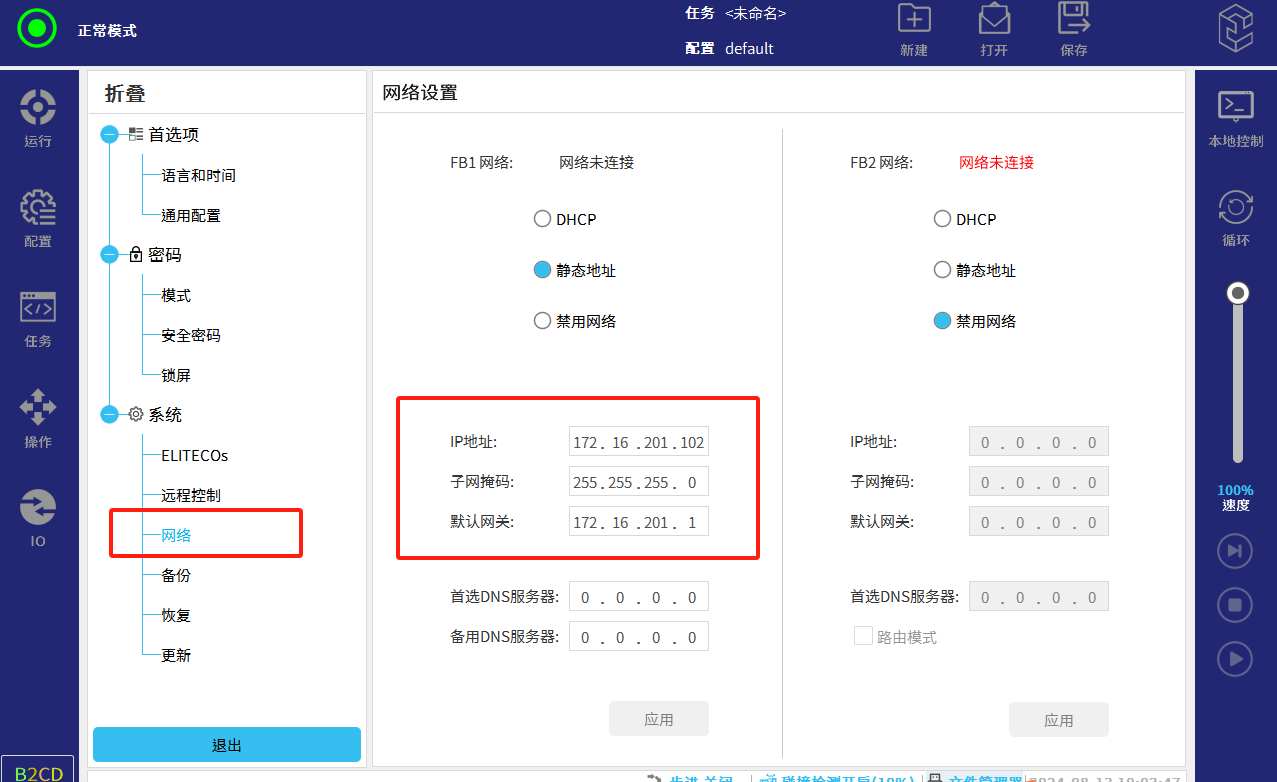The image size is (1277, 782).
Task: Open the 远程控制 settings item
Action: point(190,495)
